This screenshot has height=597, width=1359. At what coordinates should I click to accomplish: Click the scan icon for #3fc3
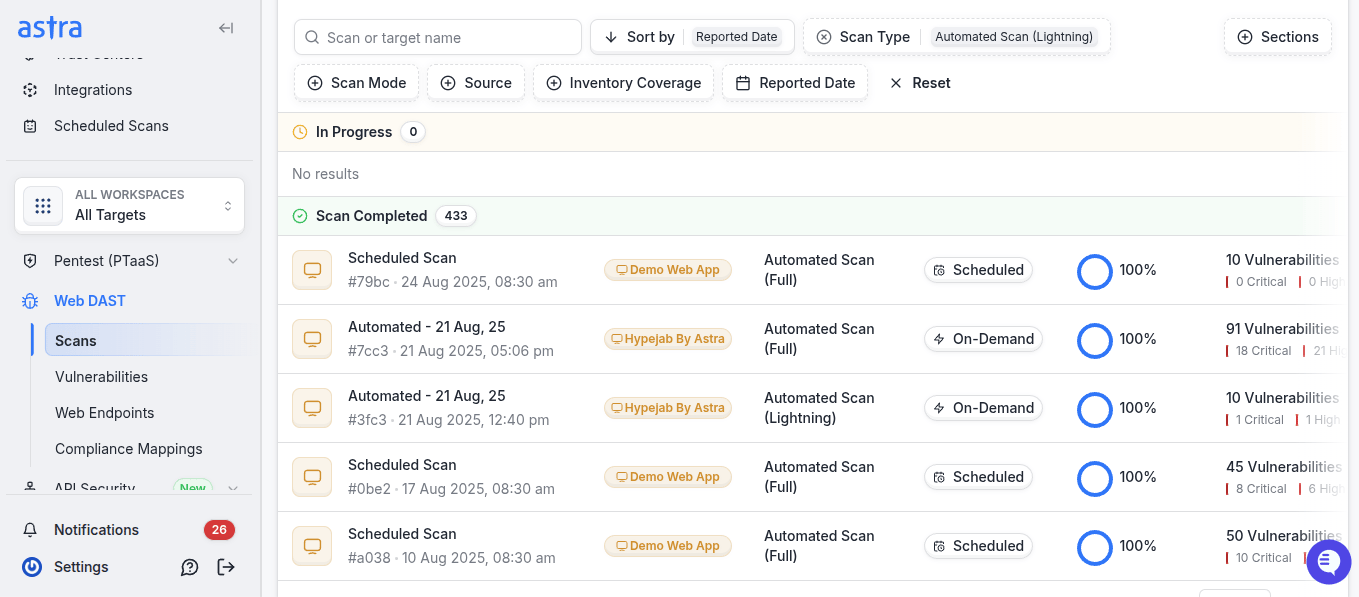click(312, 408)
